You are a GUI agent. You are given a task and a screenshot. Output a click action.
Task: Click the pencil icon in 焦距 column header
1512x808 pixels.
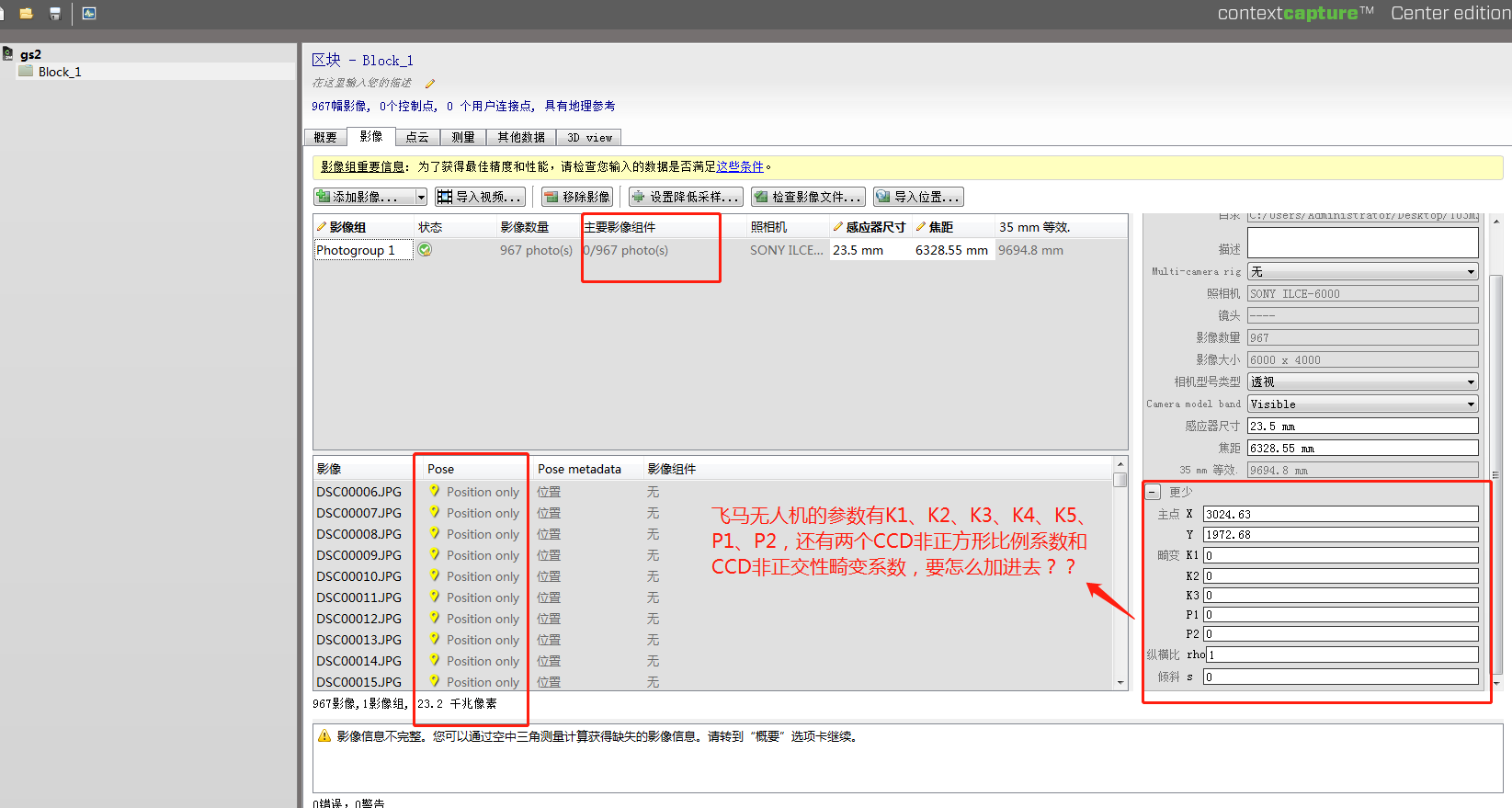(x=921, y=227)
